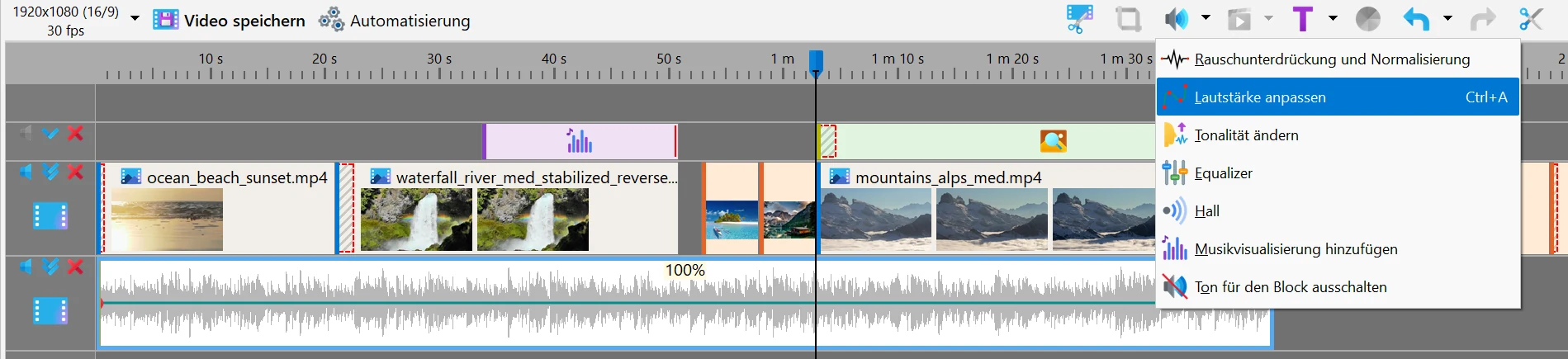This screenshot has height=359, width=1568.
Task: Click the scissors split tool
Action: [1531, 19]
